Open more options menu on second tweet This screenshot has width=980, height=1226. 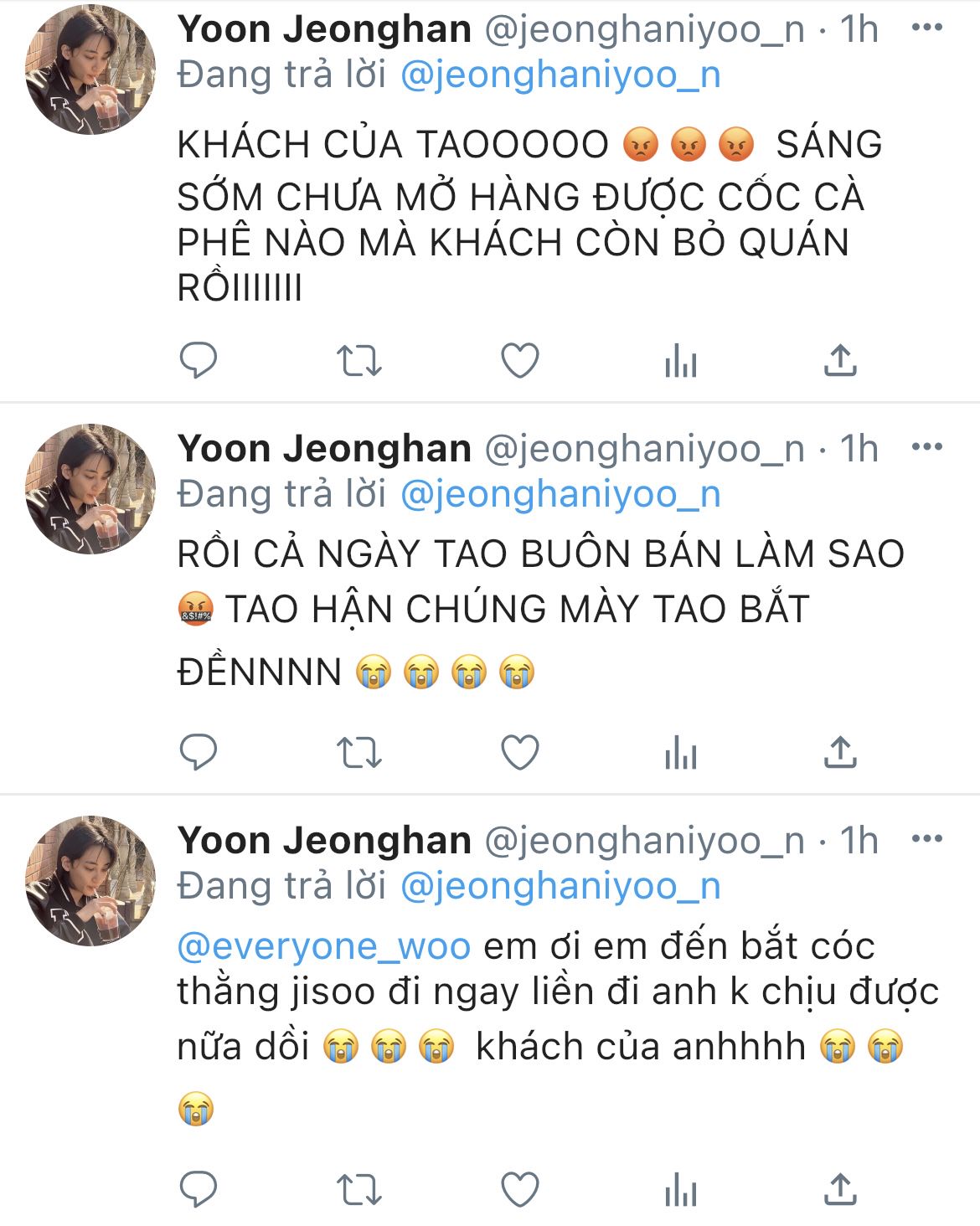pos(926,447)
